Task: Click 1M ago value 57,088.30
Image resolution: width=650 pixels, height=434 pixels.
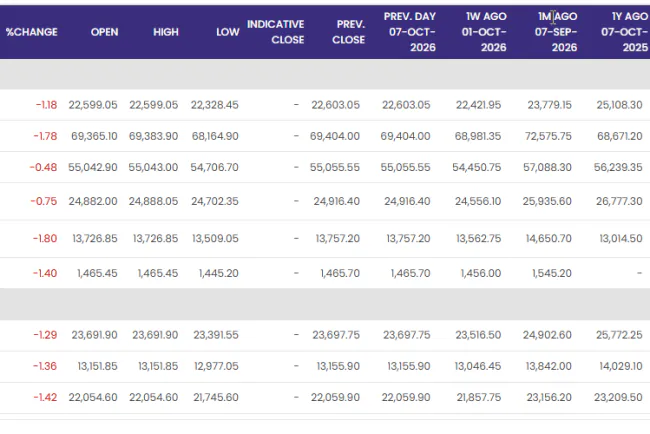Action: (x=547, y=167)
